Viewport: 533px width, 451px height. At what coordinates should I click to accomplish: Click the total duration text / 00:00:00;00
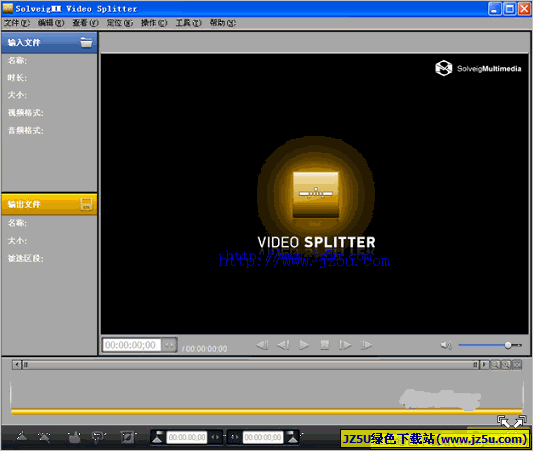click(x=205, y=349)
